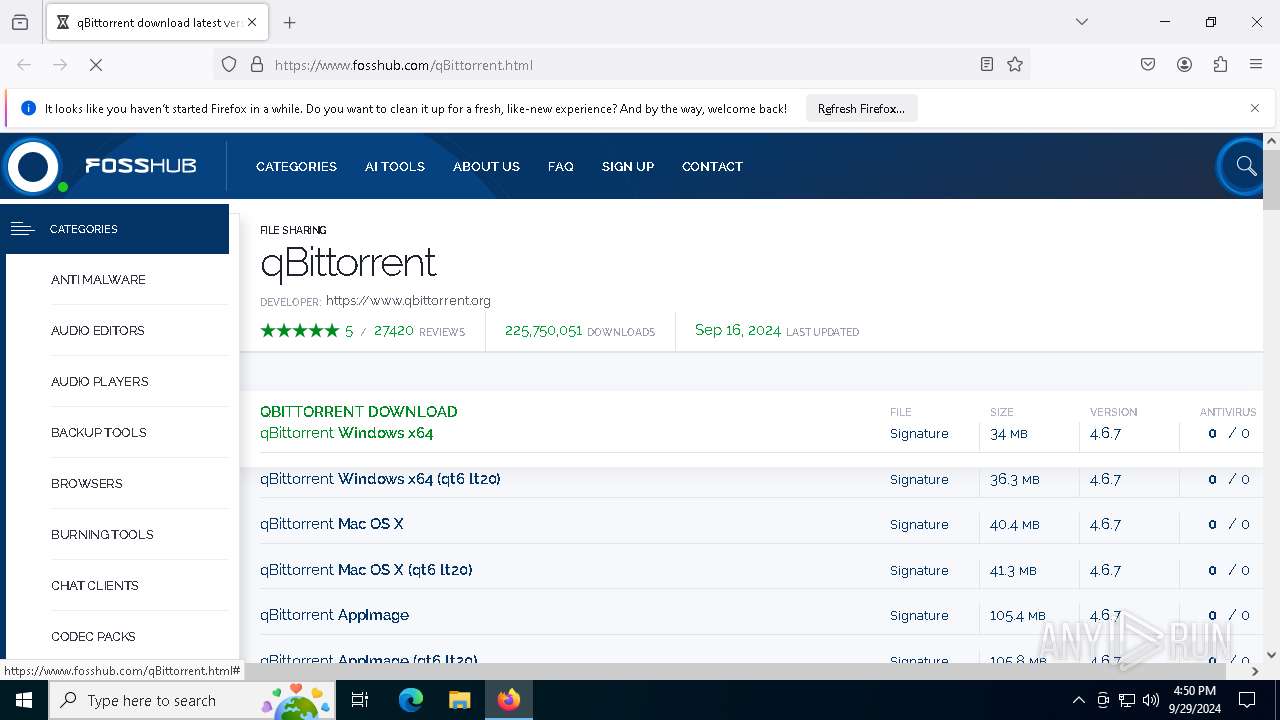Select Backup Tools category

click(x=99, y=433)
